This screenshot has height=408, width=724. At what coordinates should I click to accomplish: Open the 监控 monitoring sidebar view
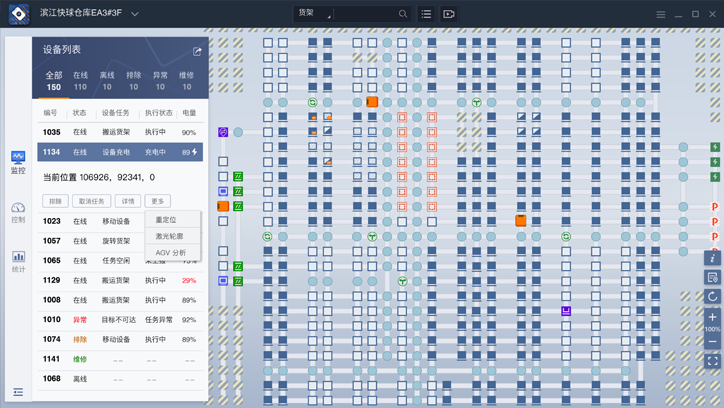tap(18, 162)
